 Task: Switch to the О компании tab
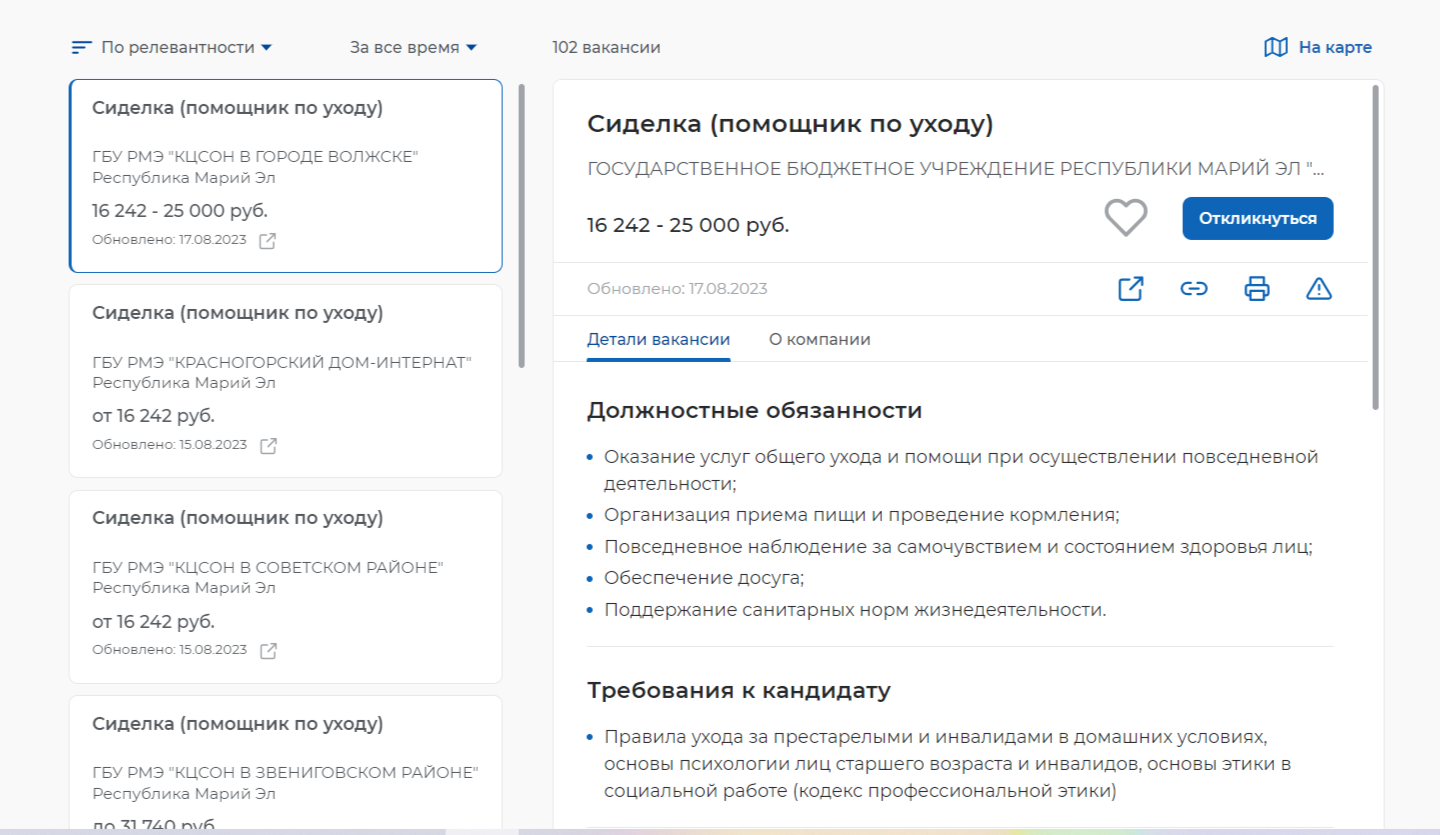820,340
